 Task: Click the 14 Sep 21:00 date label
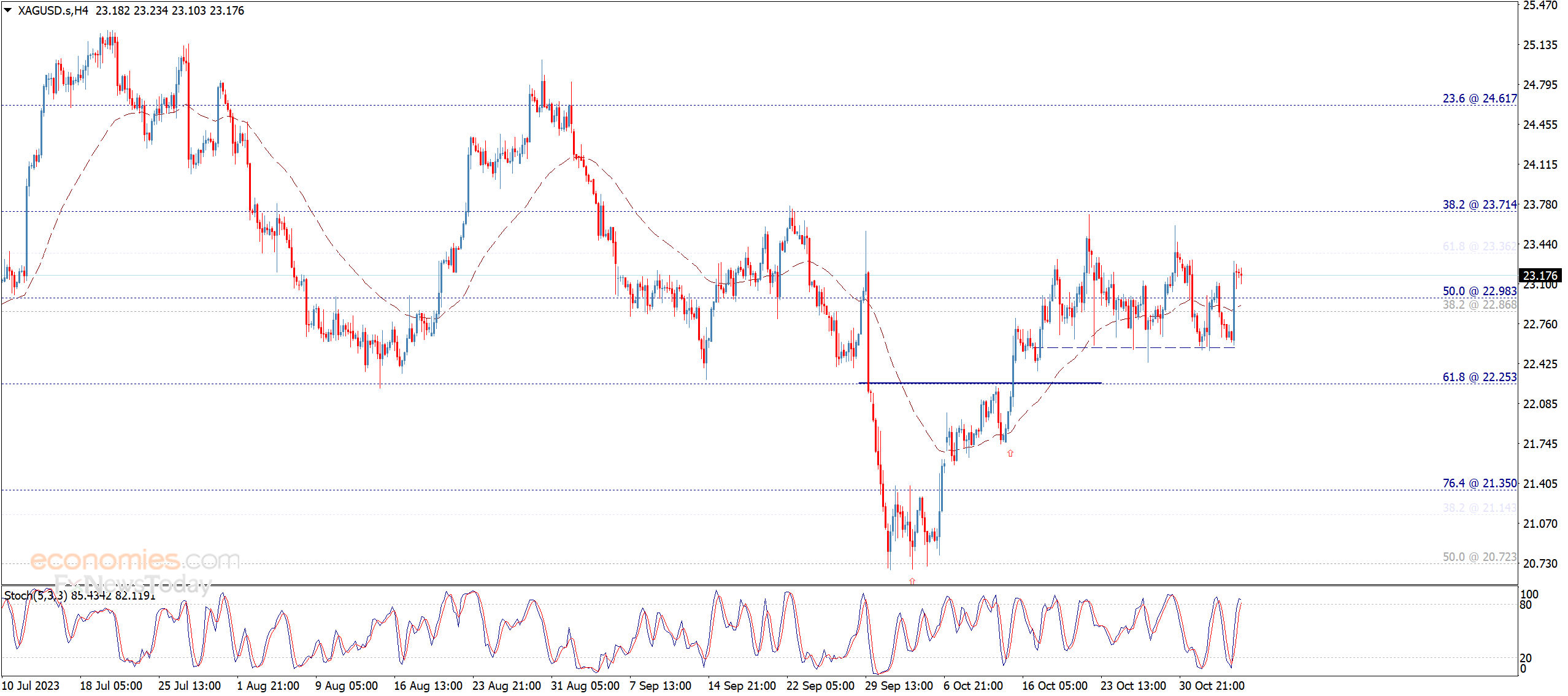pos(742,686)
